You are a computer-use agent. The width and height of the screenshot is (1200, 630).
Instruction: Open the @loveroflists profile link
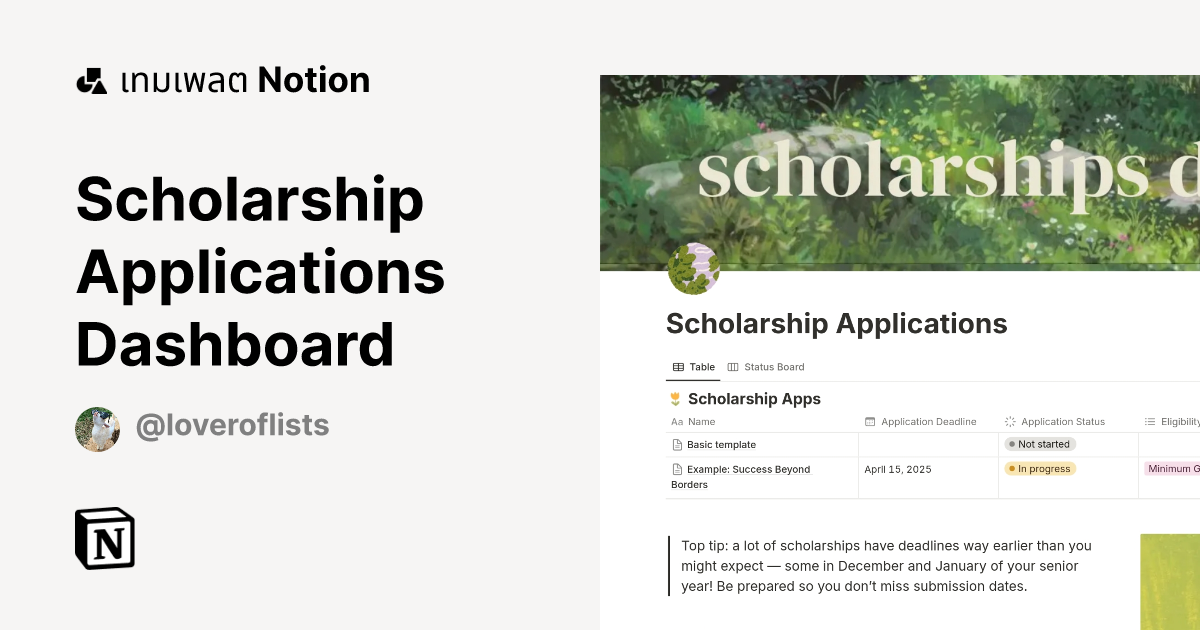232,426
